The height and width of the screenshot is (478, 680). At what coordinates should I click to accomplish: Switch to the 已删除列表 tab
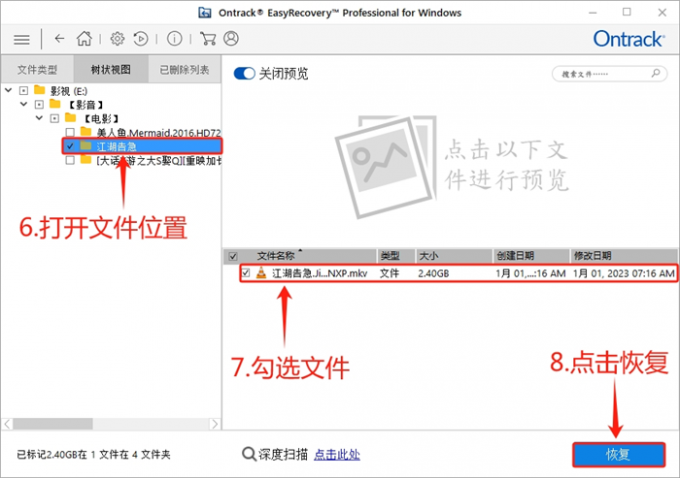coord(184,69)
